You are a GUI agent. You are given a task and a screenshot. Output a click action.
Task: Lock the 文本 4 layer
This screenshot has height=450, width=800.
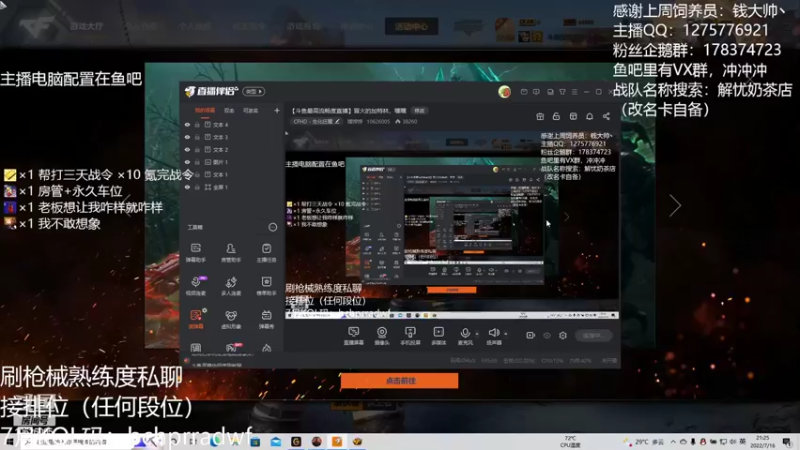point(197,124)
